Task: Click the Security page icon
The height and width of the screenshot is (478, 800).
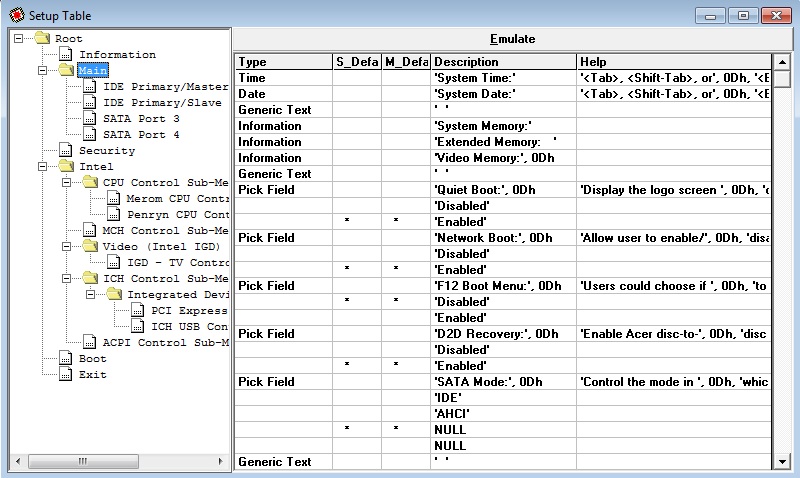Action: click(66, 150)
